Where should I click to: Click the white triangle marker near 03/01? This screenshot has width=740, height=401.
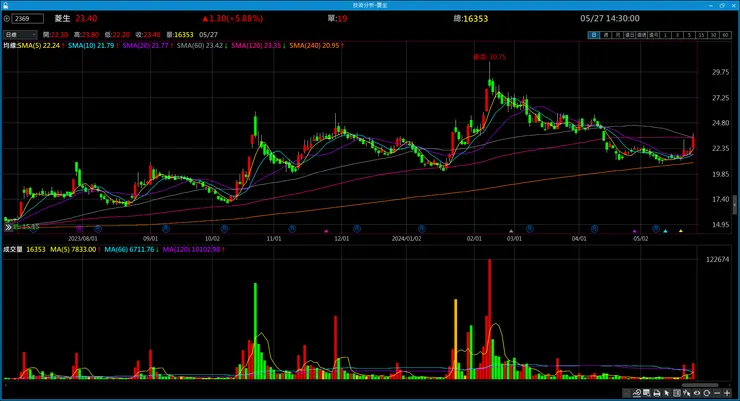coord(511,231)
